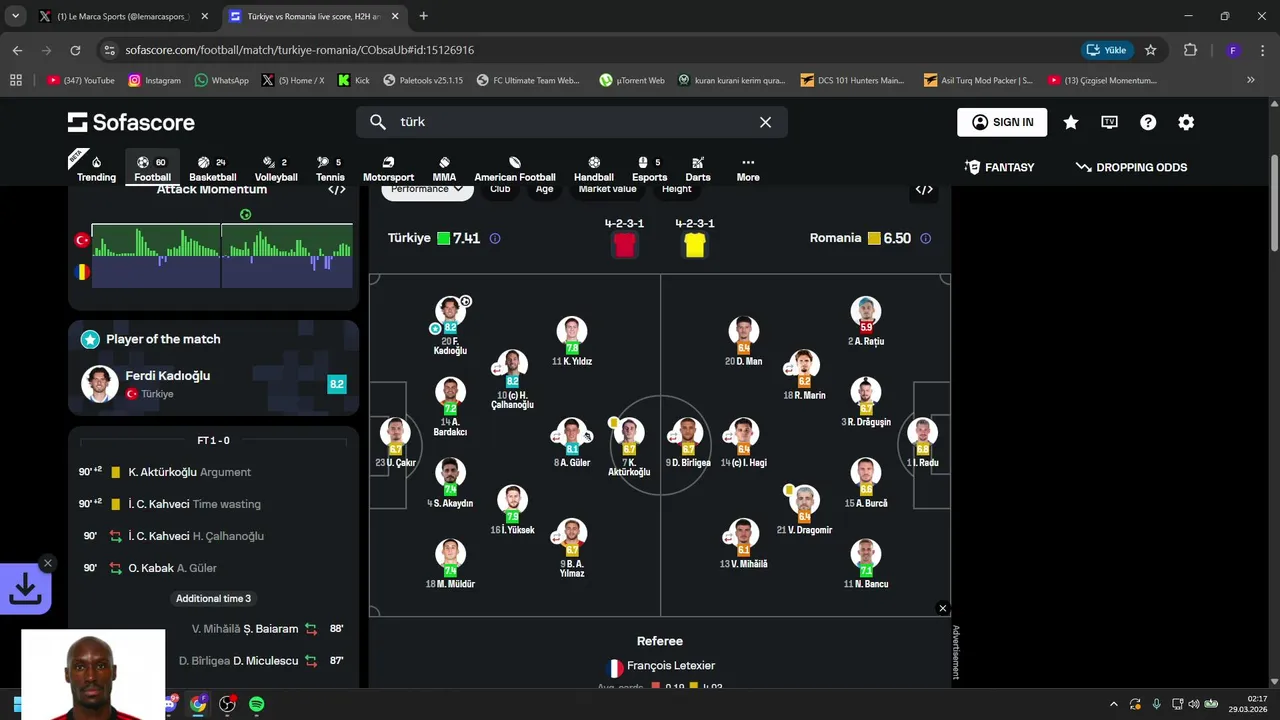Viewport: 1280px width, 720px height.
Task: Open the Handball section
Action: [x=594, y=168]
